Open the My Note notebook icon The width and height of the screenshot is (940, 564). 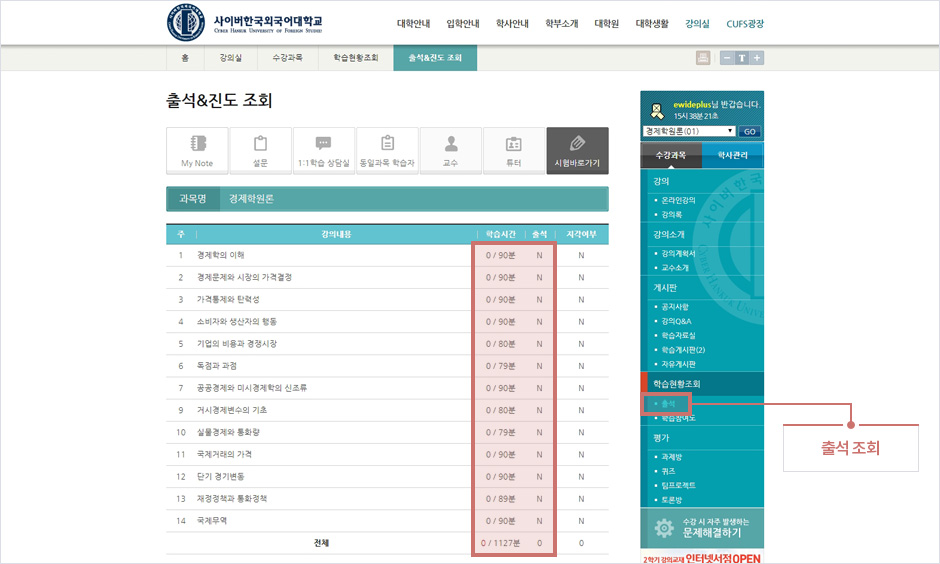coord(197,150)
